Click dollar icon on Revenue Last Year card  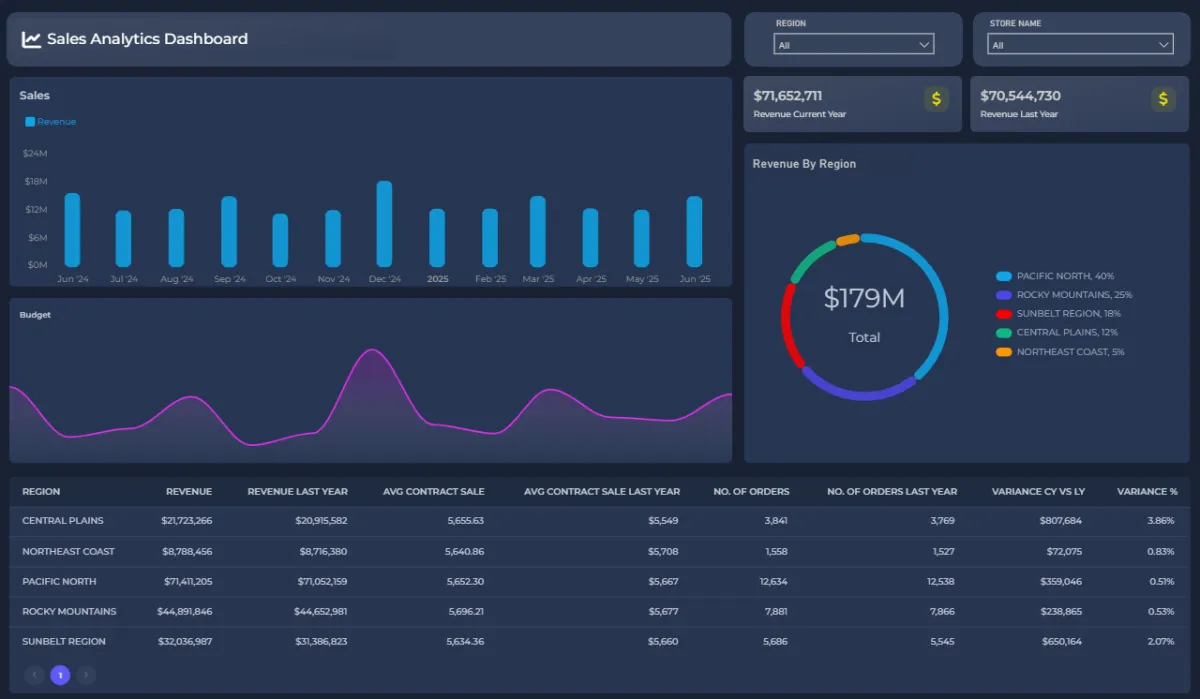[x=1162, y=98]
